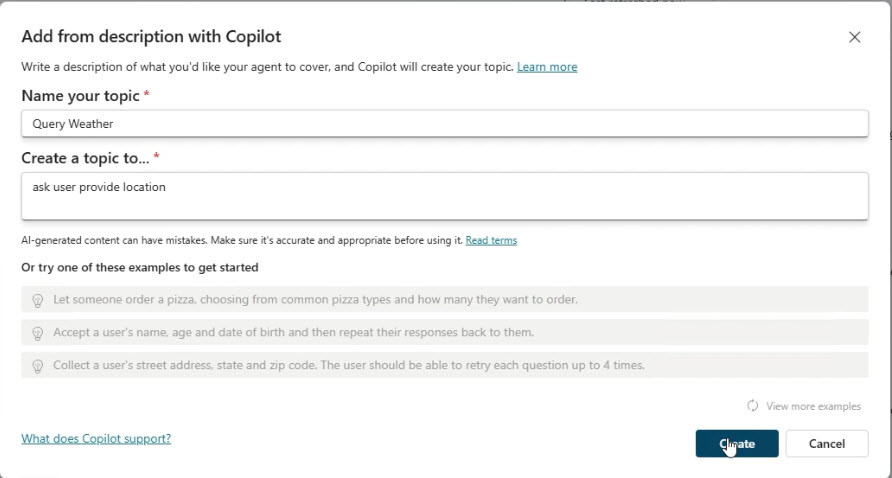Click the 'Or try one of these examples' heading
The width and height of the screenshot is (892, 478).
pyautogui.click(x=140, y=267)
